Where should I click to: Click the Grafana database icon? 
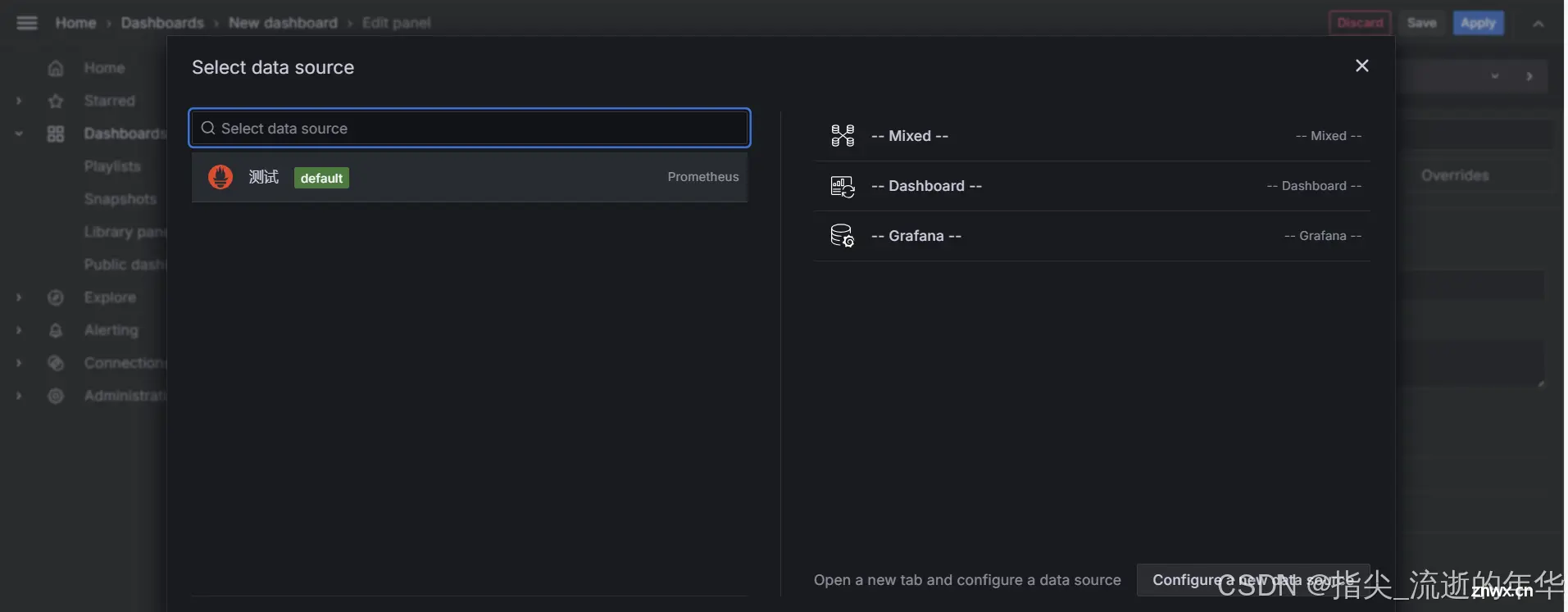click(843, 236)
